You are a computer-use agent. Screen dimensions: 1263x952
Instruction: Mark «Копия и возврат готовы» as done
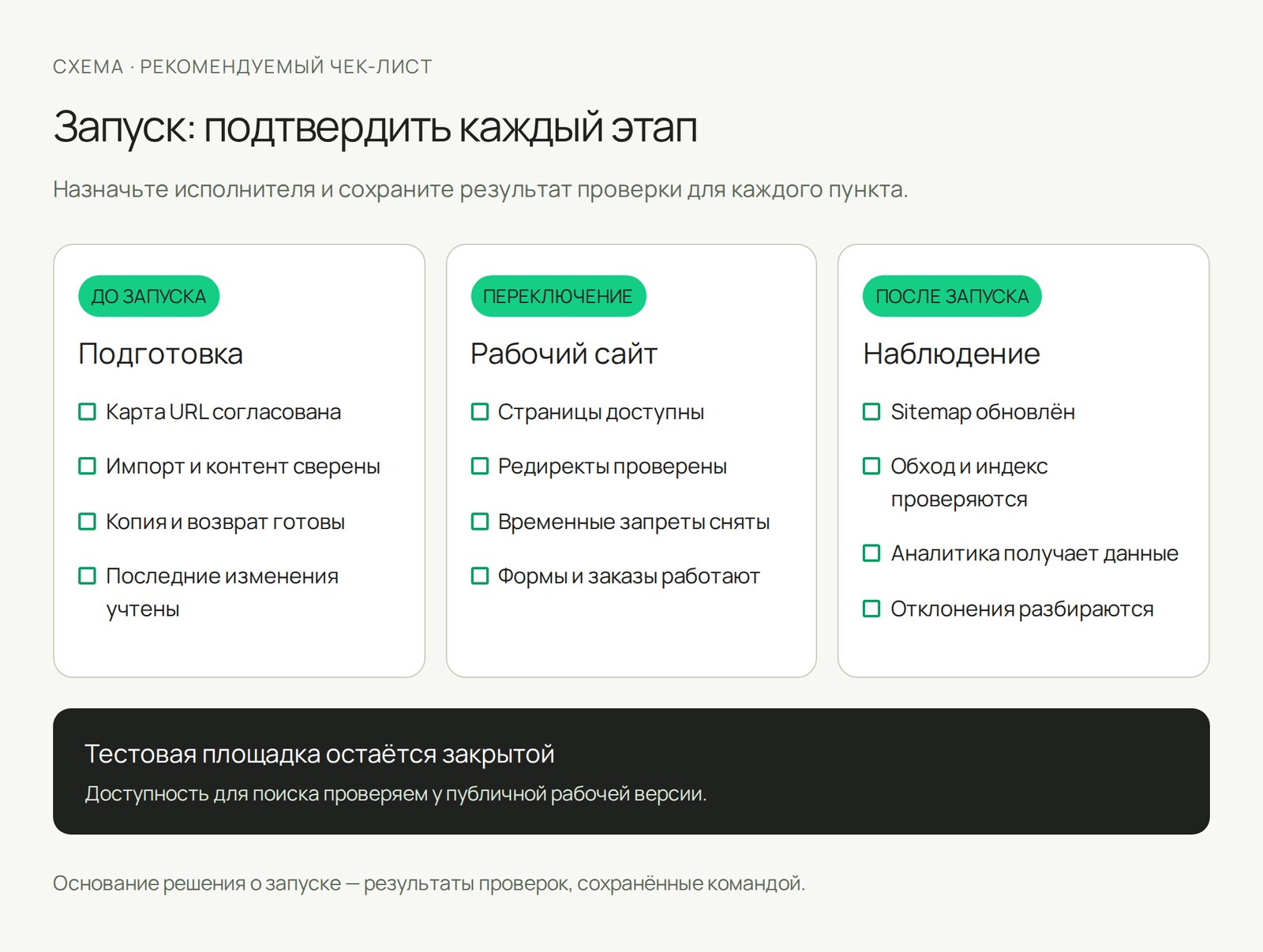pos(87,522)
